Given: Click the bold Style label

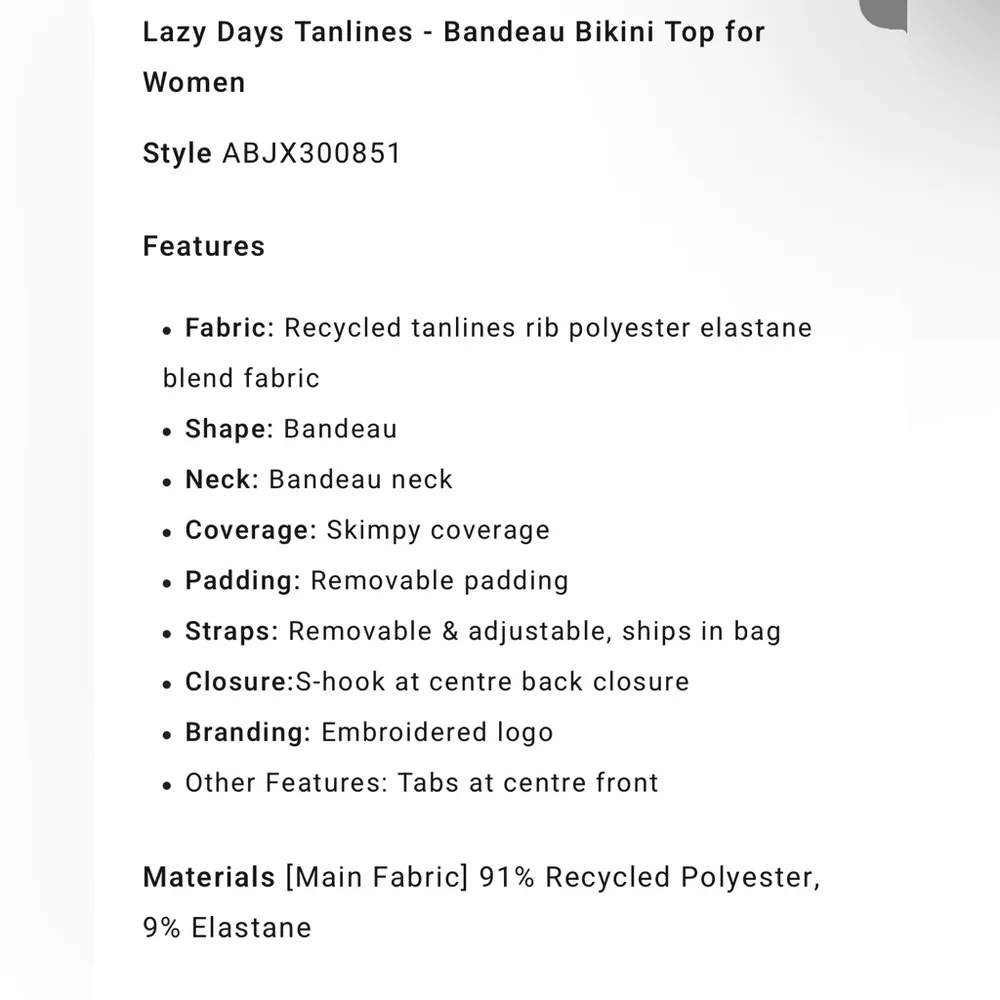Looking at the screenshot, I should click(177, 153).
